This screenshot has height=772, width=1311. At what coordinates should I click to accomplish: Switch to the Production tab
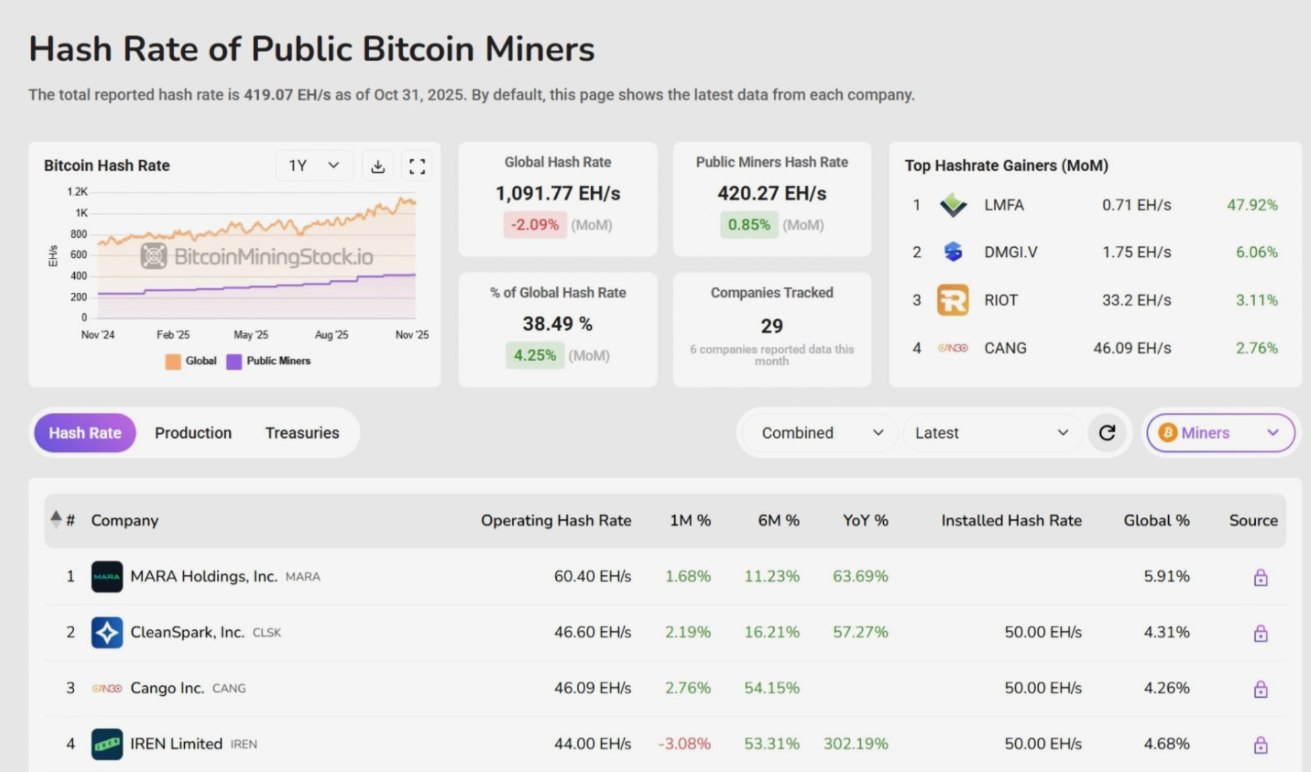[x=193, y=433]
